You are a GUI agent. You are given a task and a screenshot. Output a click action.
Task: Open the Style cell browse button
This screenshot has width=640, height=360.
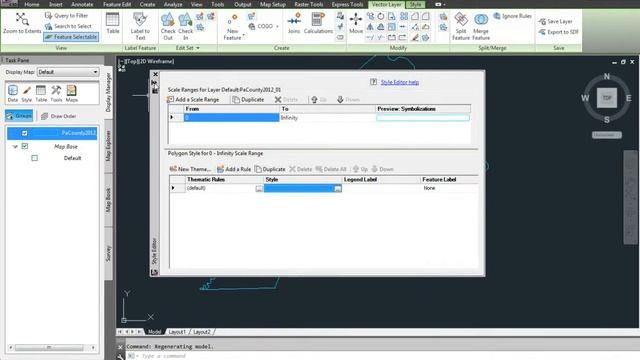pos(338,189)
